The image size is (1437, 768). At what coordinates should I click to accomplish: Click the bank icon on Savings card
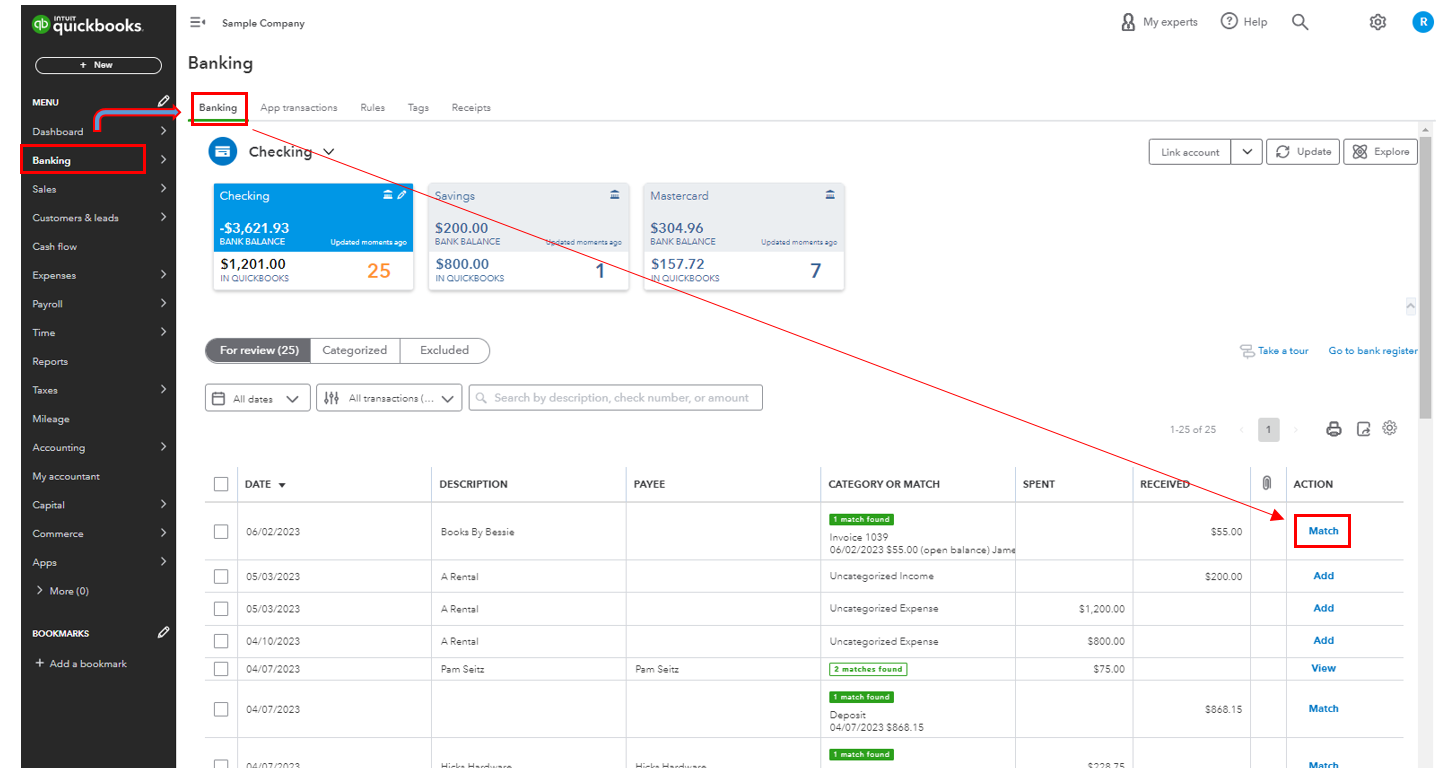615,195
